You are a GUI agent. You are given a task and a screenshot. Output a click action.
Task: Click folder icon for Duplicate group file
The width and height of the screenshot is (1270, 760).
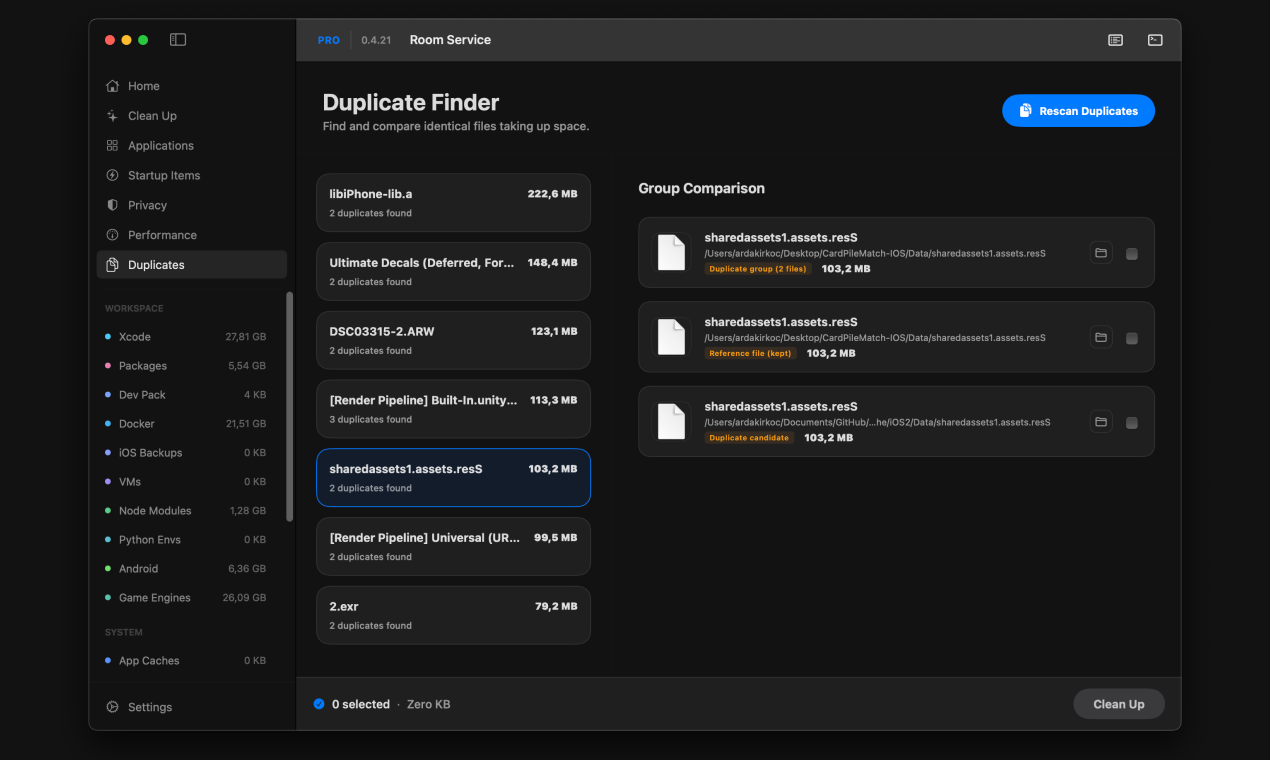tap(1100, 254)
